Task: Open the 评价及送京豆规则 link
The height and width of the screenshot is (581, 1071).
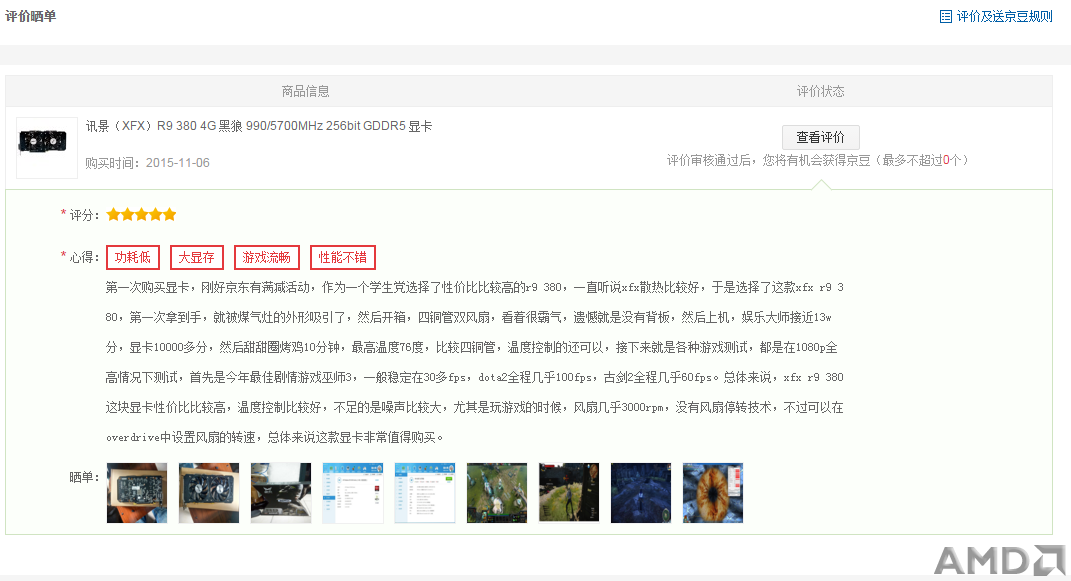Action: 1004,16
